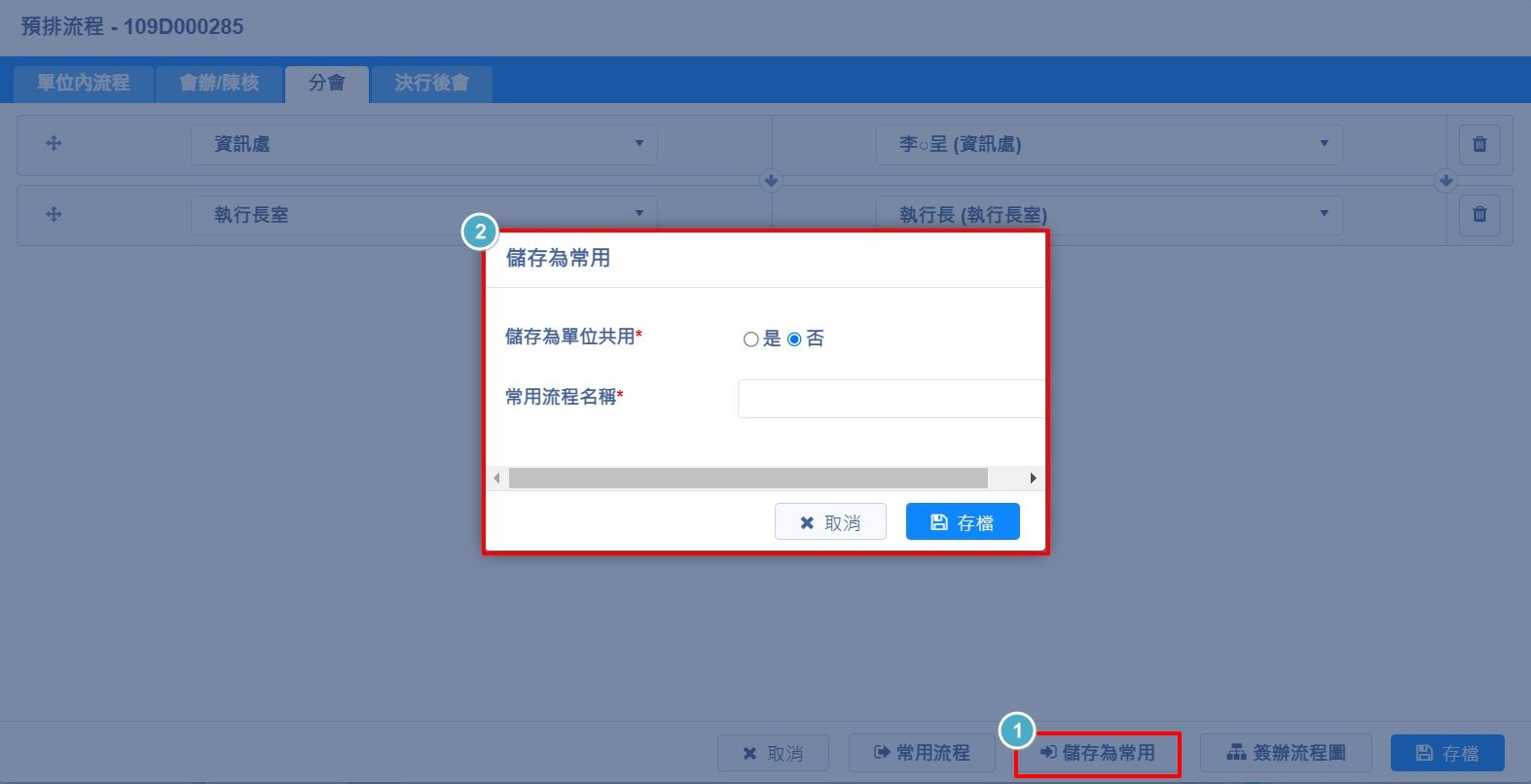Open the 資訊處 department dropdown
1531x784 pixels.
(x=423, y=144)
